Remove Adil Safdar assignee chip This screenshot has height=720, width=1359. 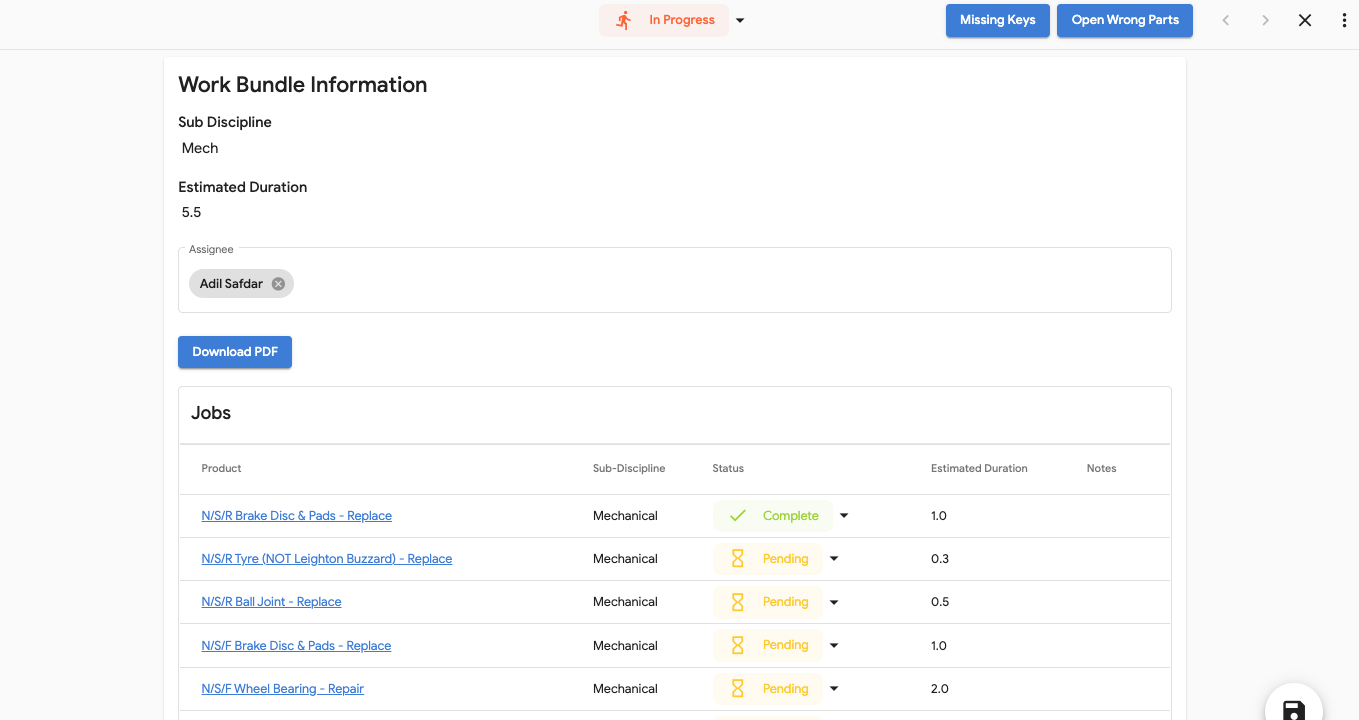point(279,284)
